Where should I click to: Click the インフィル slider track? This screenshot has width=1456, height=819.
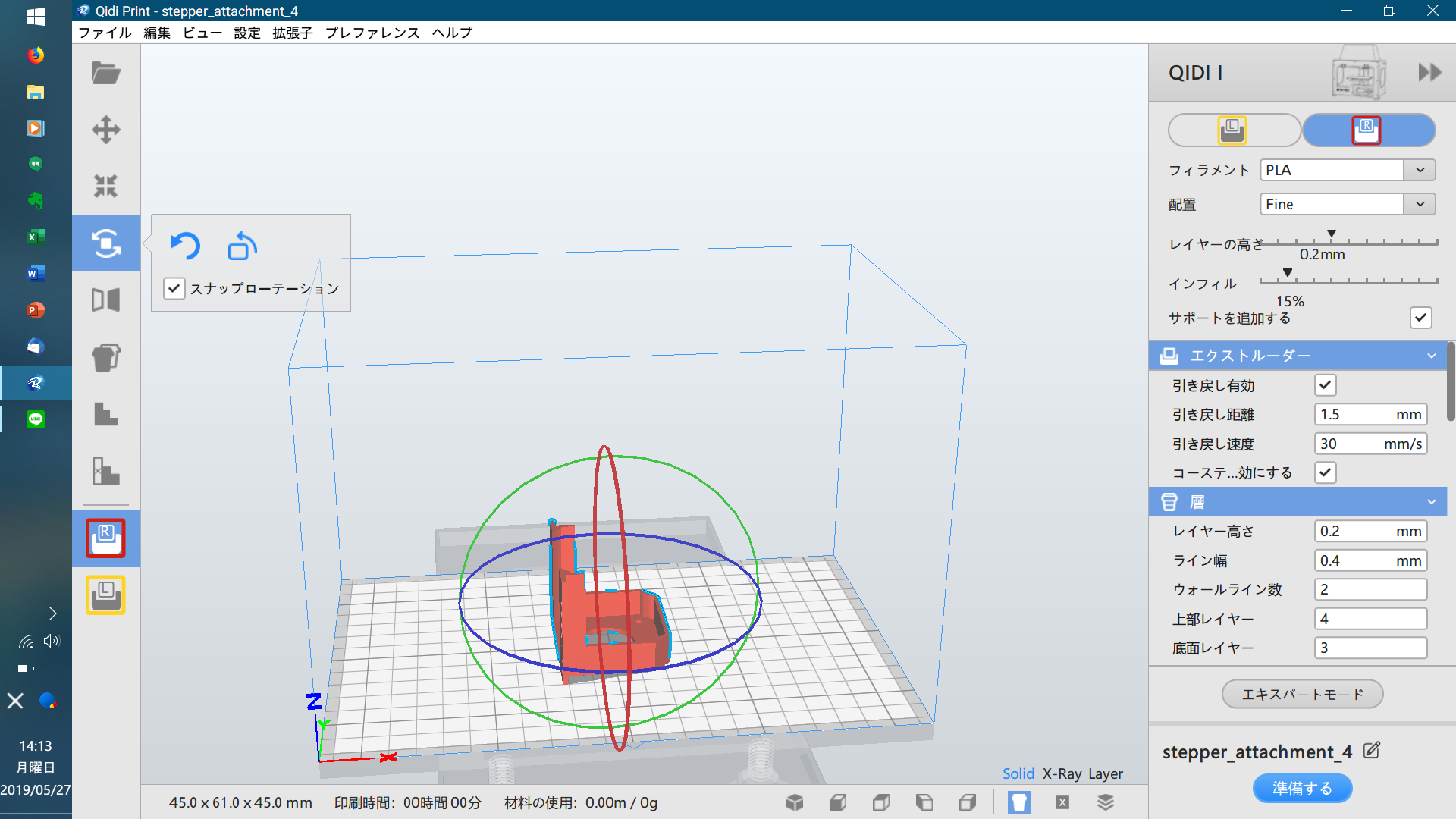(1348, 281)
